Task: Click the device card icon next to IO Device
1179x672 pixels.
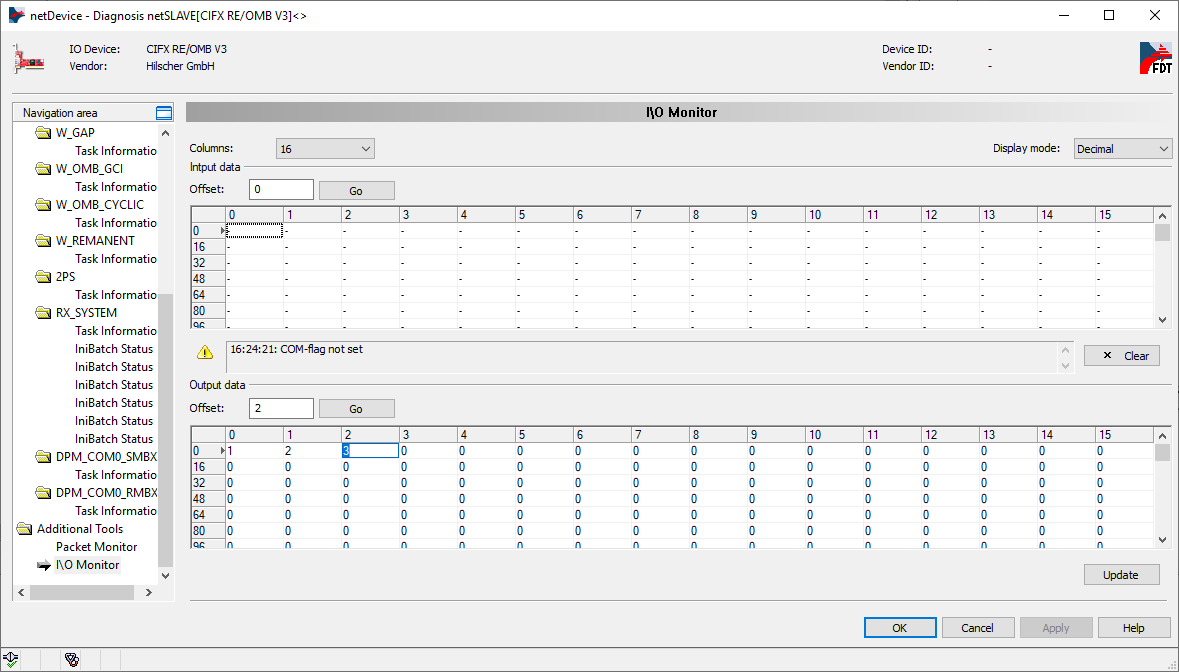Action: [x=29, y=59]
